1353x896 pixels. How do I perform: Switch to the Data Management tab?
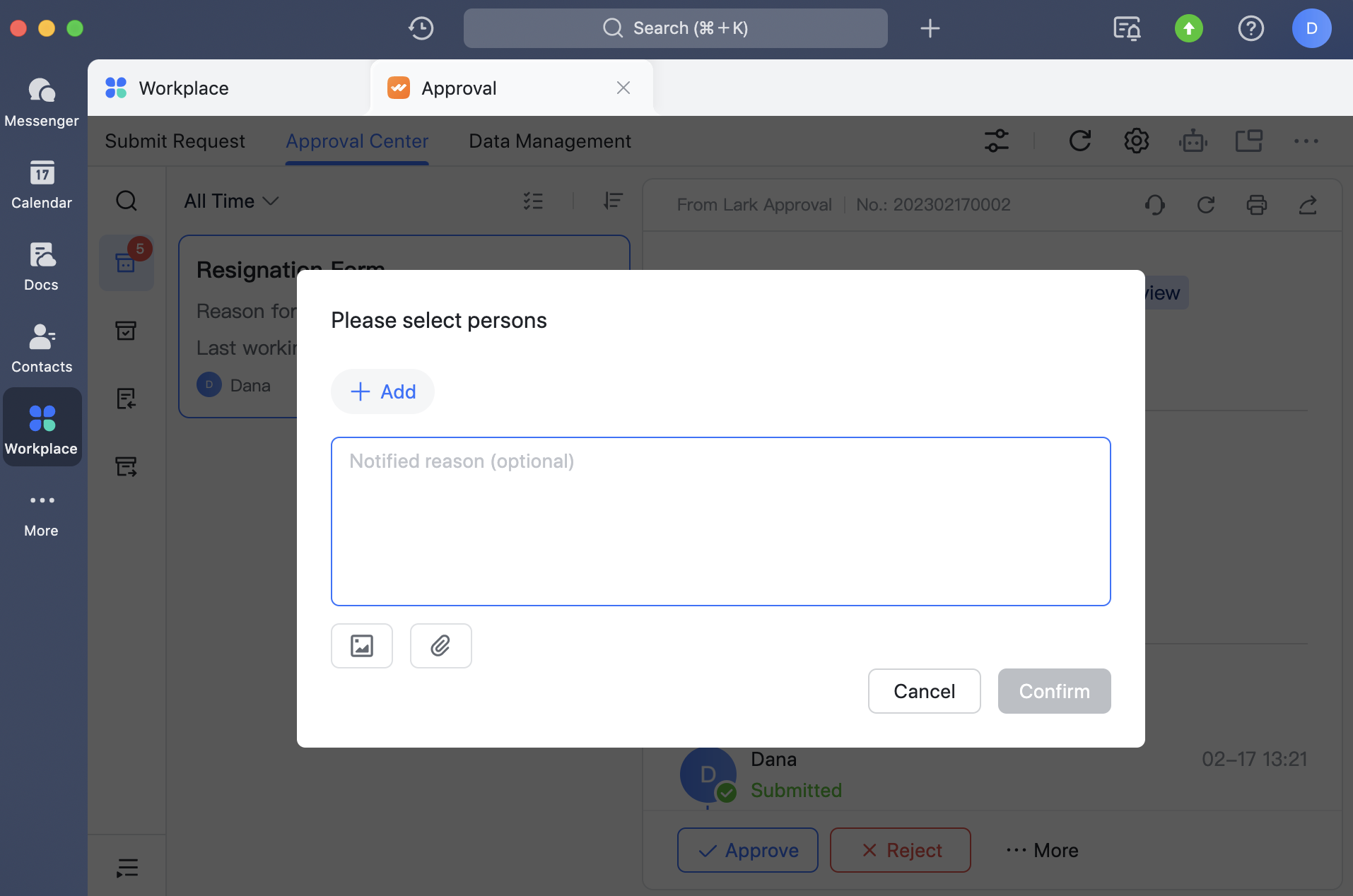[x=549, y=141]
